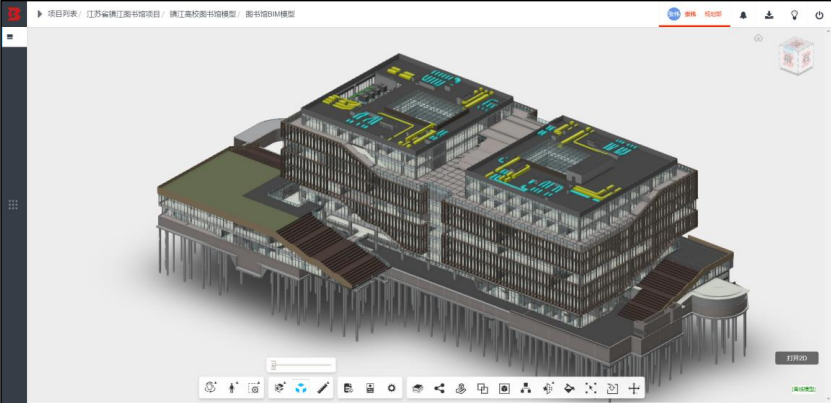Image resolution: width=831 pixels, height=403 pixels.
Task: Open the dotted grid apps icon
Action: [x=13, y=205]
